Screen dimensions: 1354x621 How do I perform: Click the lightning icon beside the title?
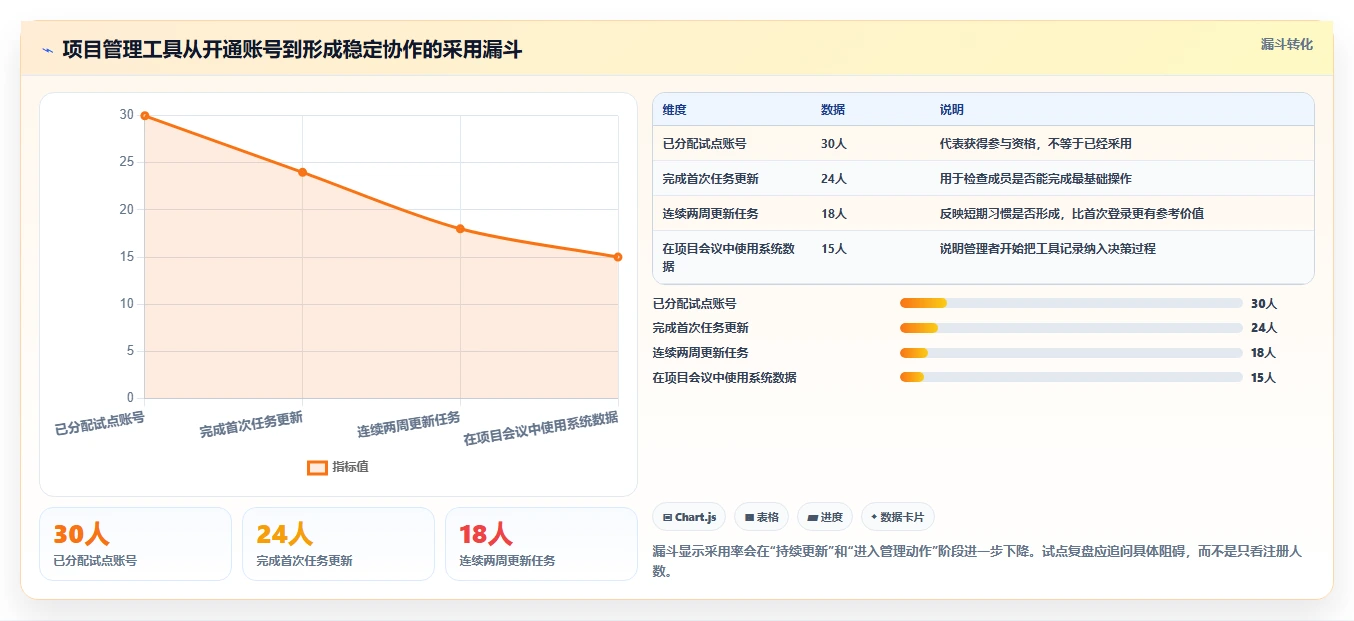pyautogui.click(x=47, y=50)
